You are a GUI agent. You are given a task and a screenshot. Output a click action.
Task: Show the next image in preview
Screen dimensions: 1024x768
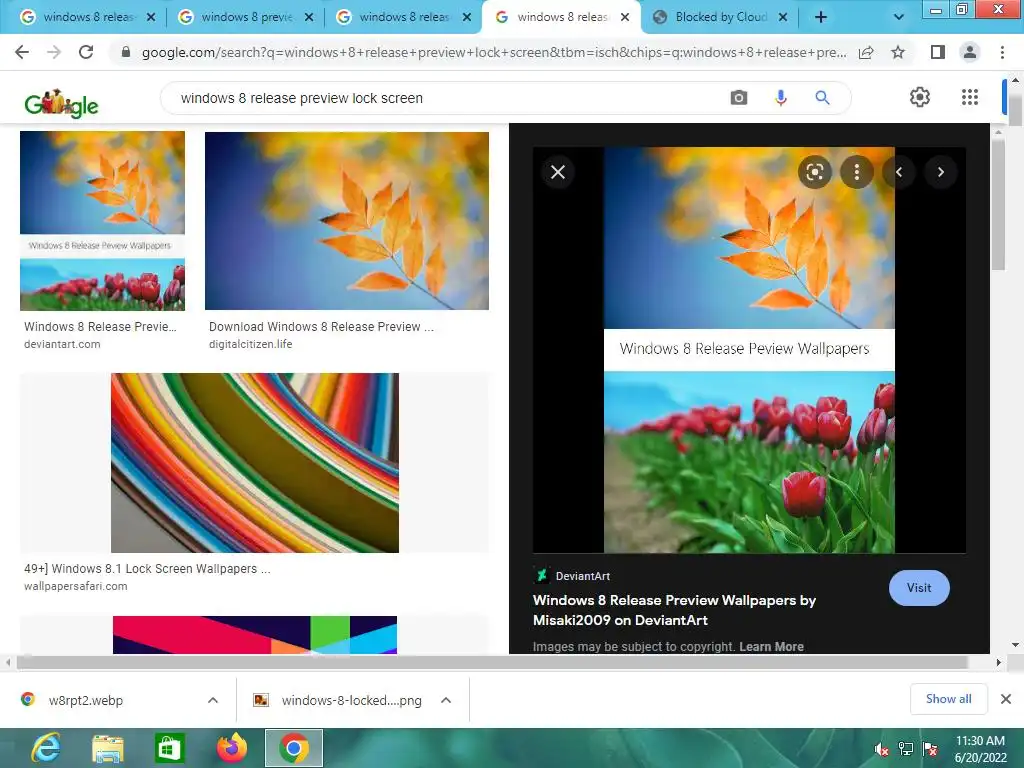(940, 172)
